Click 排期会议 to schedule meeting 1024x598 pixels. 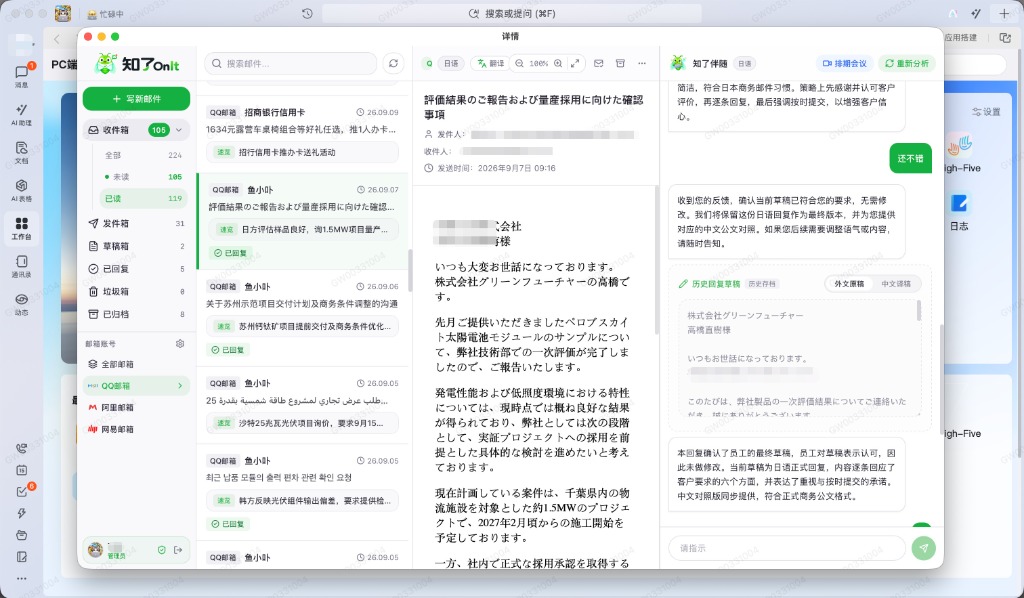[x=844, y=63]
